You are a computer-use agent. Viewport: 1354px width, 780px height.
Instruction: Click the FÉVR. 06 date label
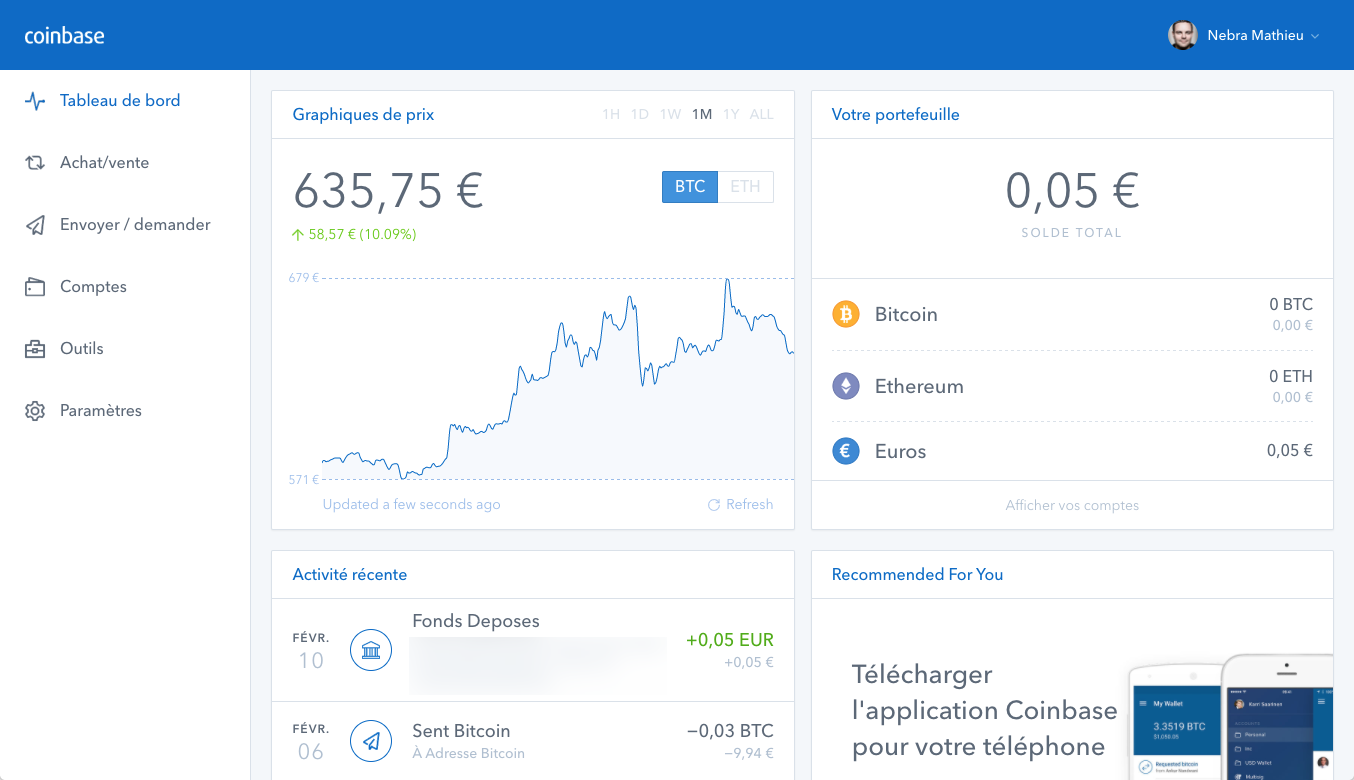tap(310, 741)
